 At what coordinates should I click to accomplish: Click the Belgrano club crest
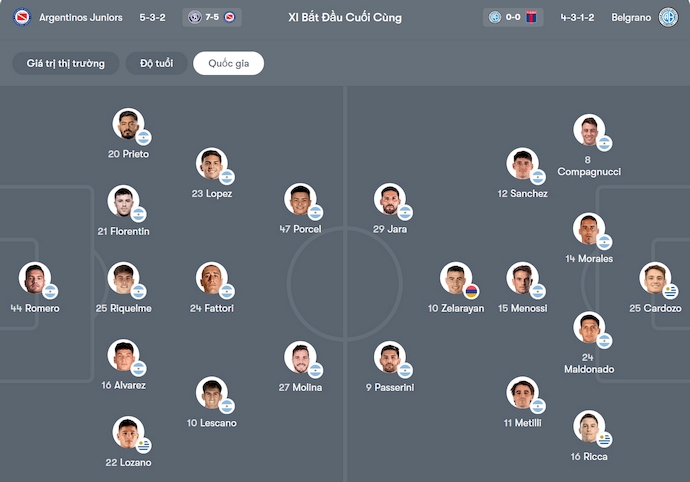668,17
